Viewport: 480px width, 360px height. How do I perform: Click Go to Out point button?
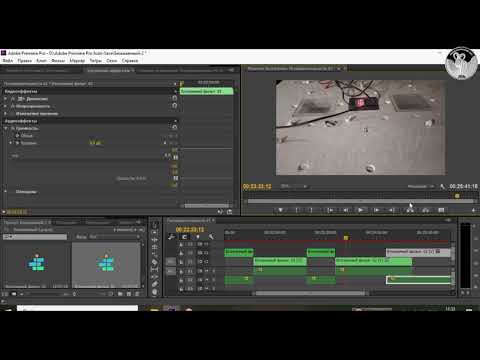pos(392,210)
